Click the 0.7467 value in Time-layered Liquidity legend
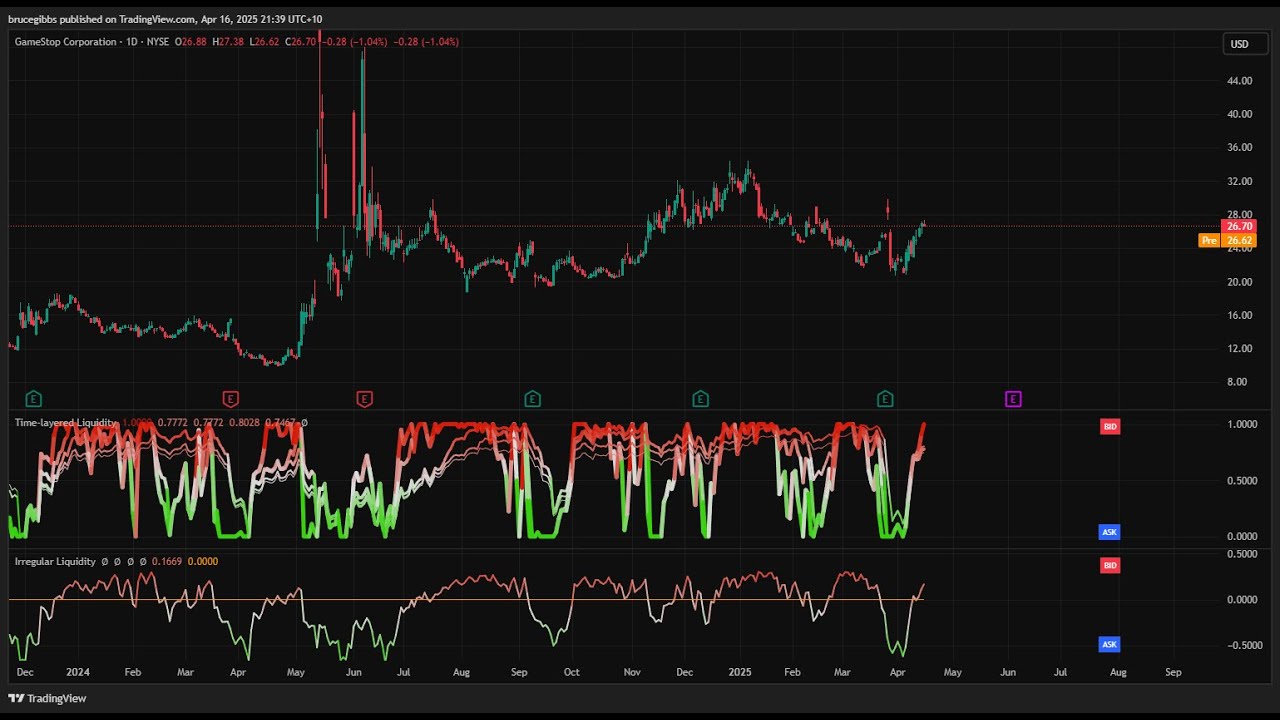The image size is (1280, 720). (x=282, y=423)
